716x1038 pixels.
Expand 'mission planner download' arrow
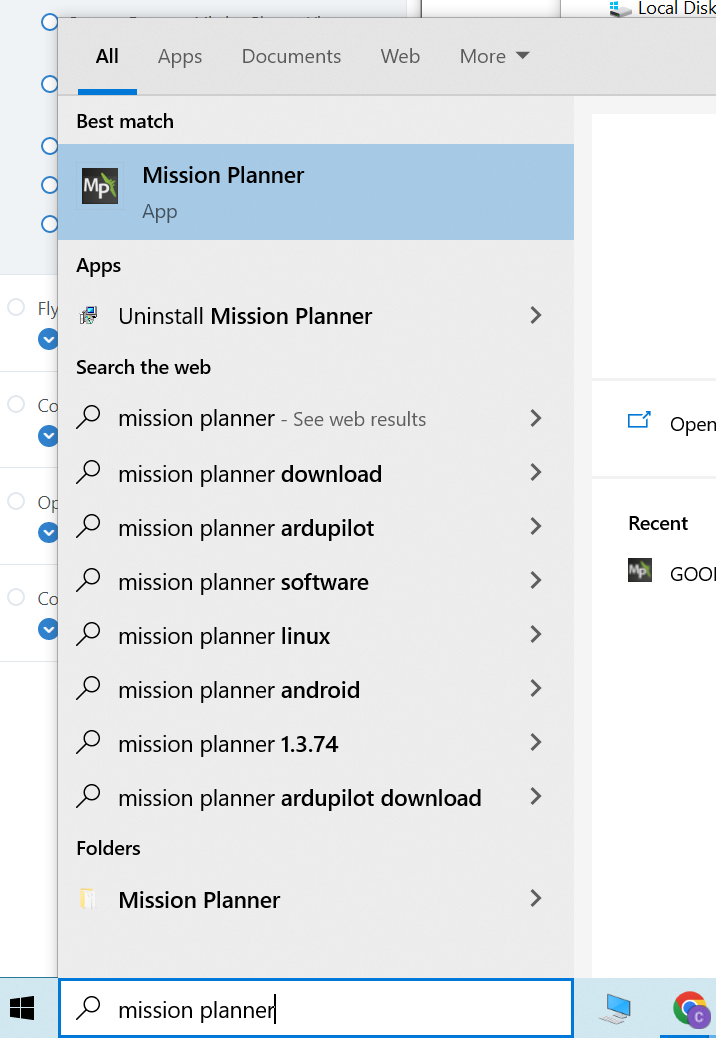tap(536, 473)
